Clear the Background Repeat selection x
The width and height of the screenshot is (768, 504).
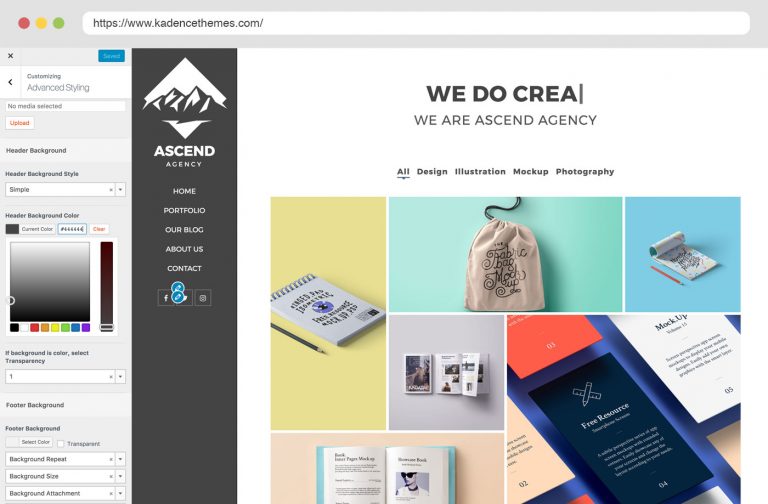(111, 459)
